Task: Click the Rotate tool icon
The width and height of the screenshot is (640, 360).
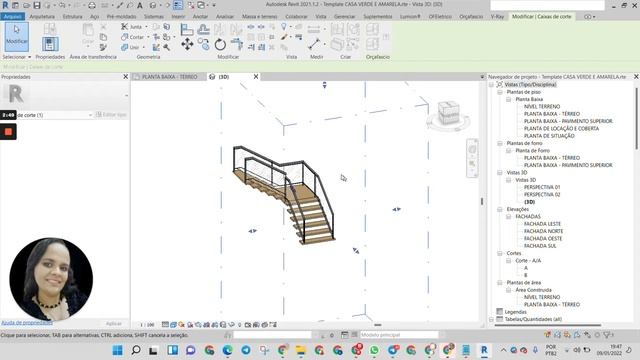Action: point(220,44)
